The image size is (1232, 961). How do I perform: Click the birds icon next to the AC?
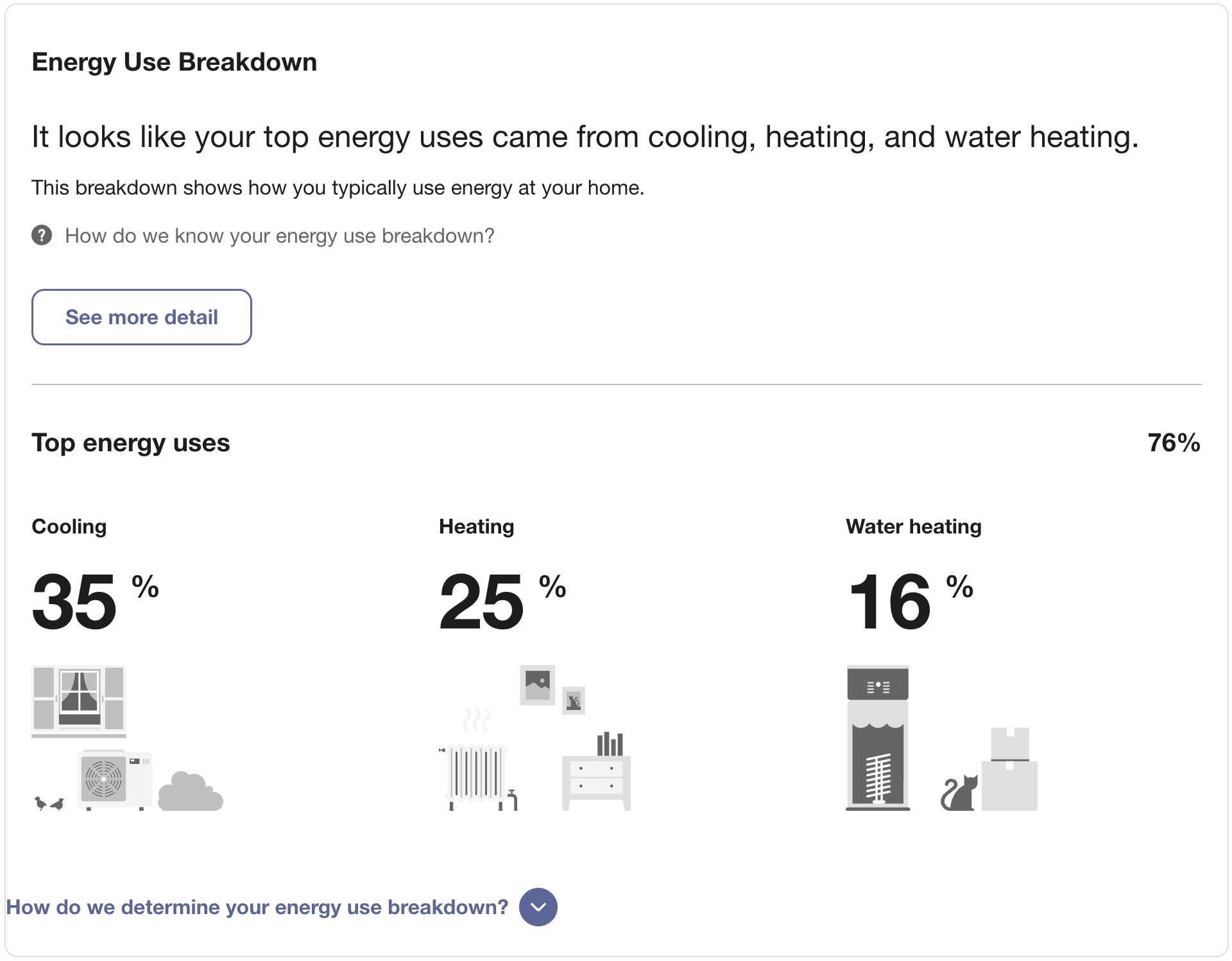(x=48, y=802)
